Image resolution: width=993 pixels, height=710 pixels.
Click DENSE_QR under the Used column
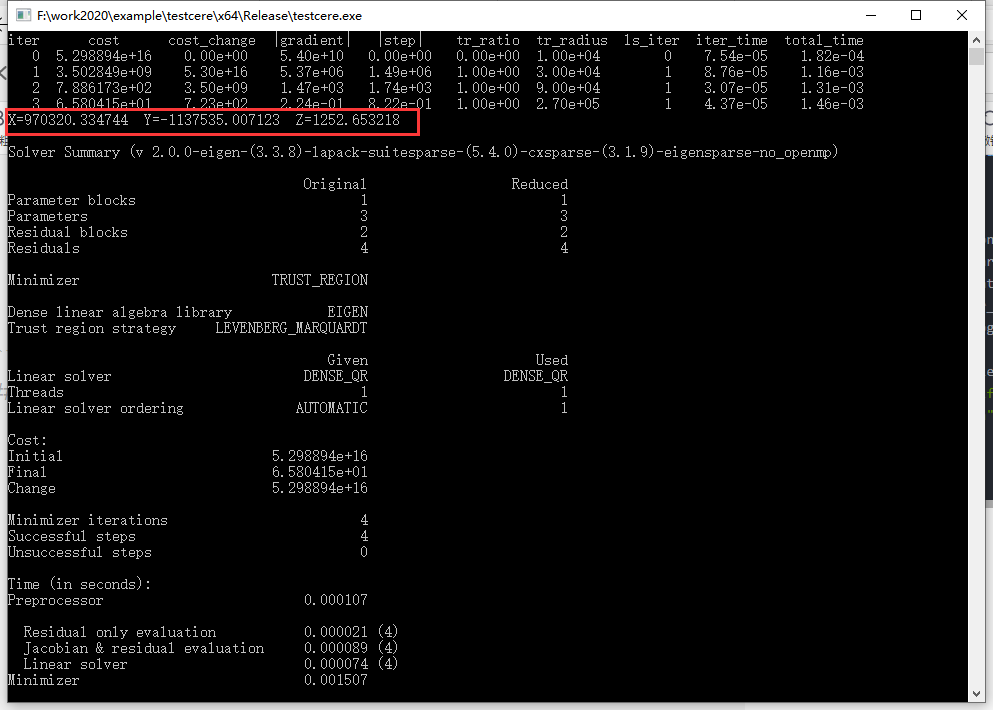[536, 376]
